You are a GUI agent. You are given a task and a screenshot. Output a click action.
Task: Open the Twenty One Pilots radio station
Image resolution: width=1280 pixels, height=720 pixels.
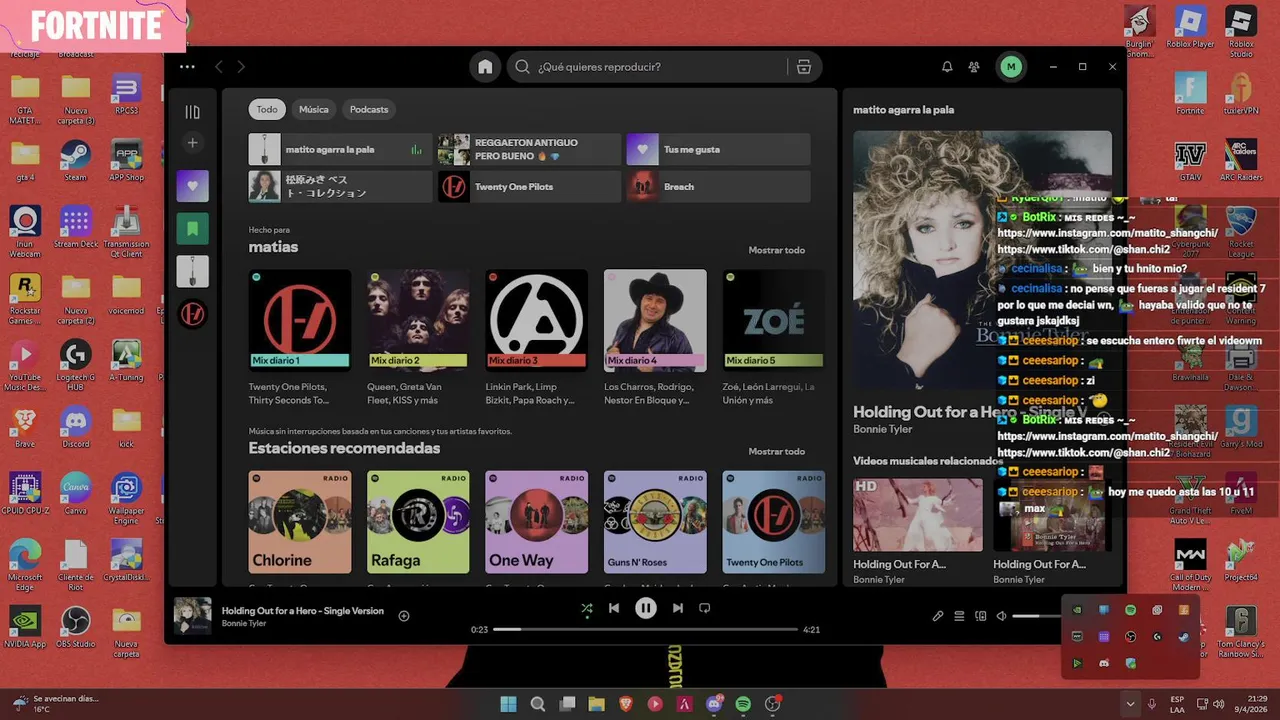[773, 522]
